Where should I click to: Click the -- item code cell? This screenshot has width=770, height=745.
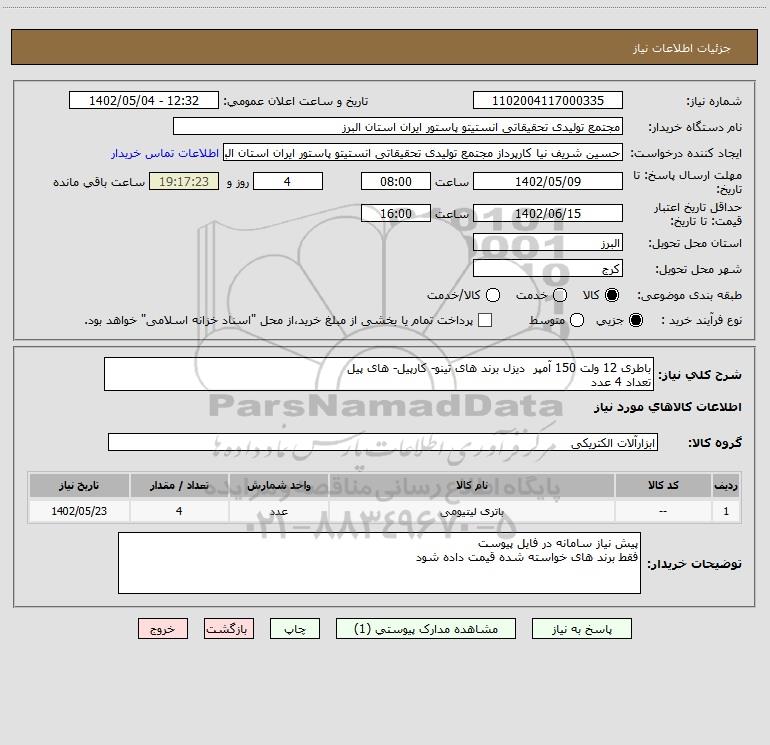click(x=663, y=511)
